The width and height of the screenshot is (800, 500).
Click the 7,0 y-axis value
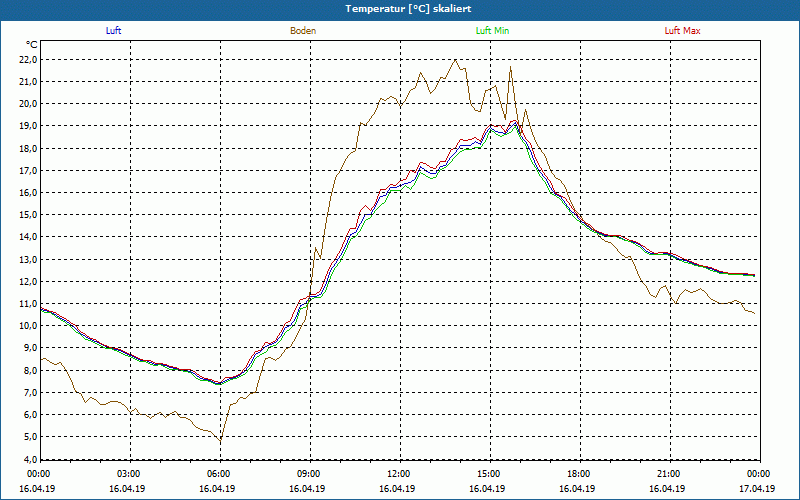[30, 392]
